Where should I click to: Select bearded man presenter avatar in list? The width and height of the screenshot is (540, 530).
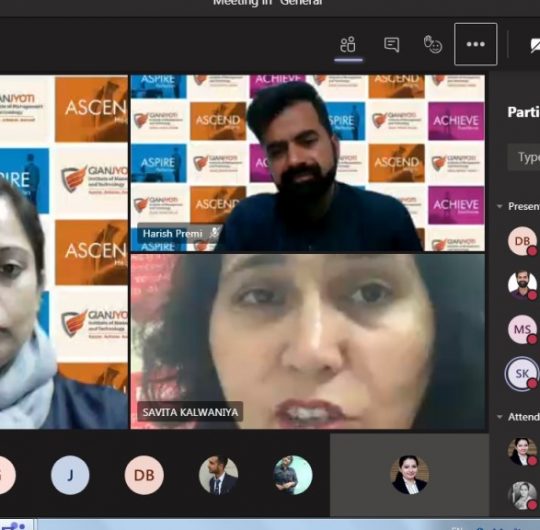[x=522, y=285]
